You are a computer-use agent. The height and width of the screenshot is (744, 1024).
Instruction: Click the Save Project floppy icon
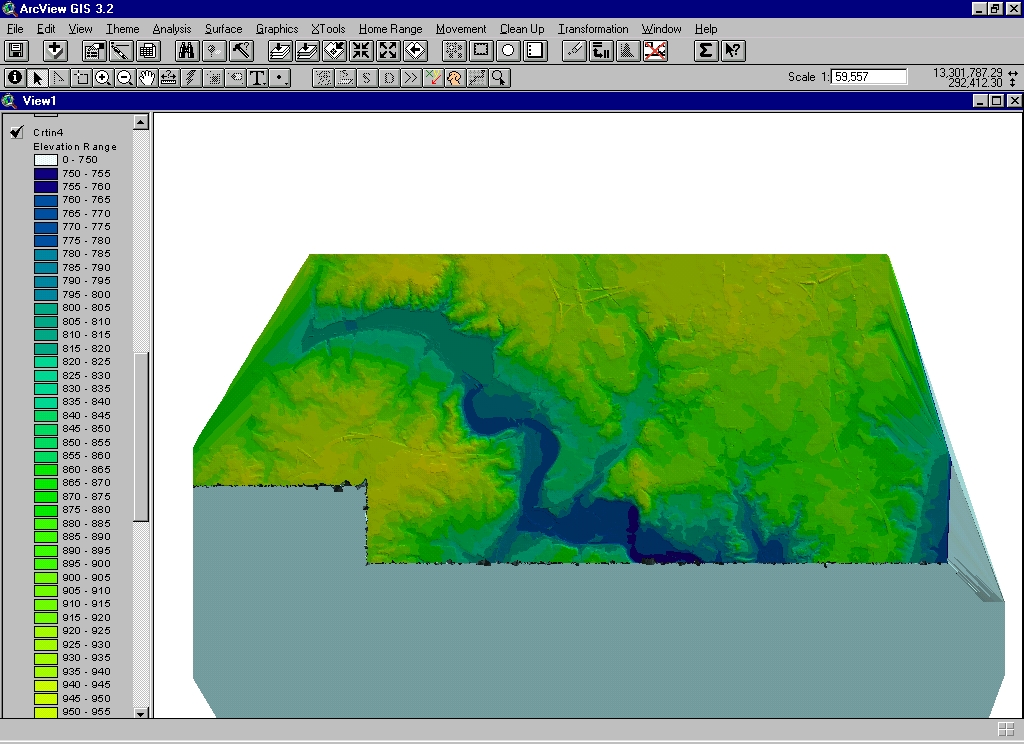pyautogui.click(x=16, y=51)
